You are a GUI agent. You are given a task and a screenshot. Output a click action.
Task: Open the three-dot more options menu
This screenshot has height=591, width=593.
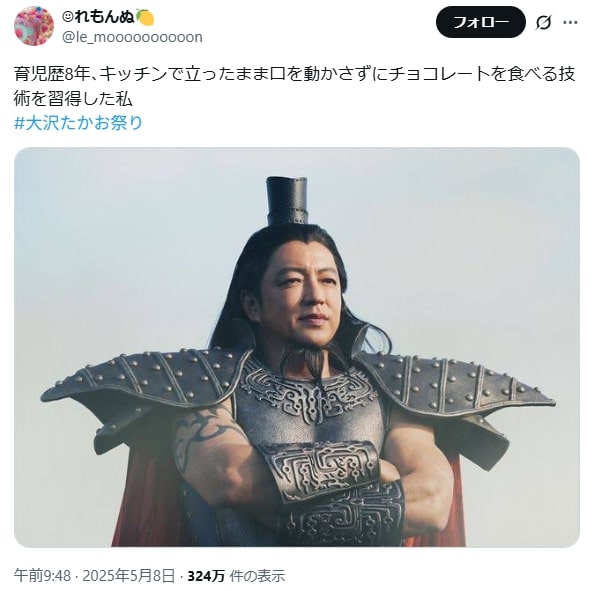point(570,22)
